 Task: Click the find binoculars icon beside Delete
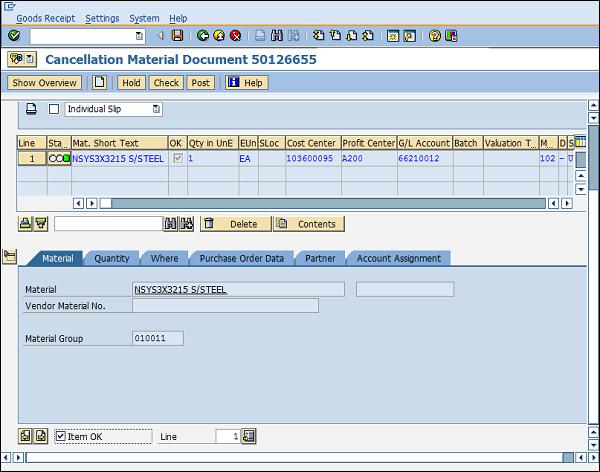click(x=171, y=224)
